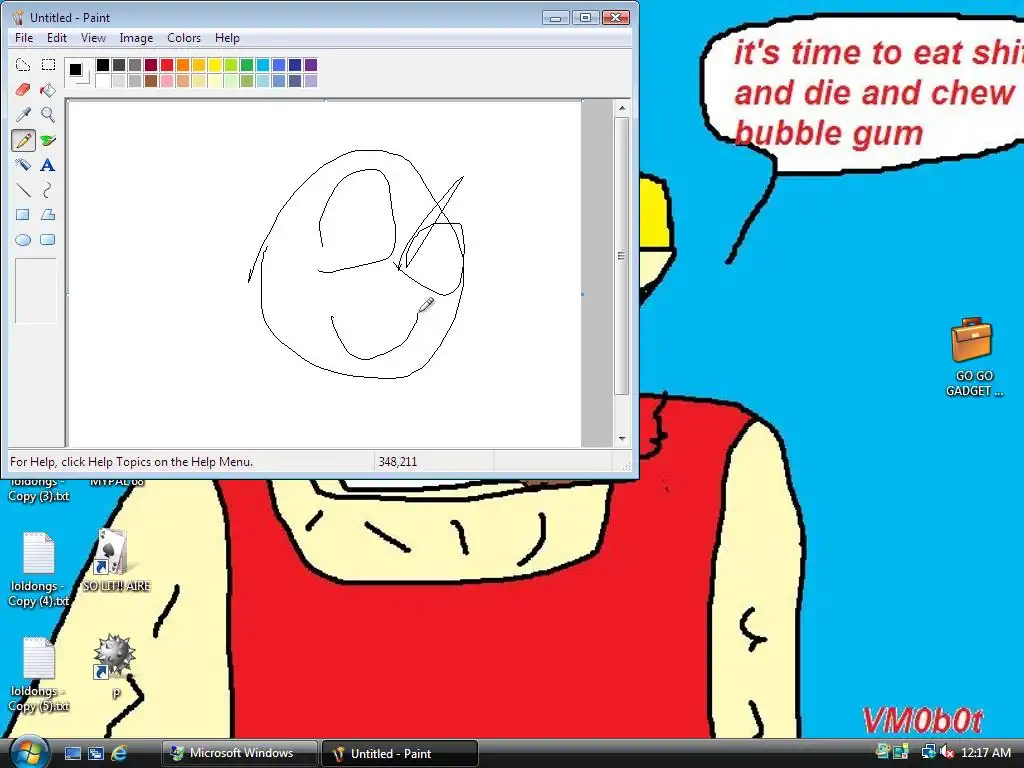Choose the Curve tool
The height and width of the screenshot is (768, 1024).
coord(48,190)
